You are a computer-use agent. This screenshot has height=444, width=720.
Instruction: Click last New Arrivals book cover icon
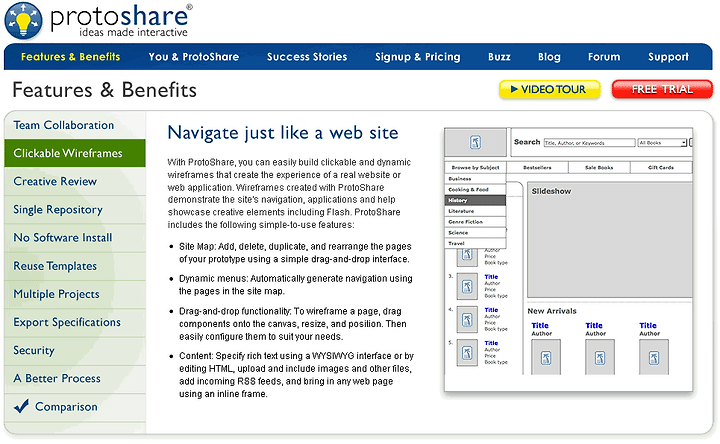pos(654,357)
